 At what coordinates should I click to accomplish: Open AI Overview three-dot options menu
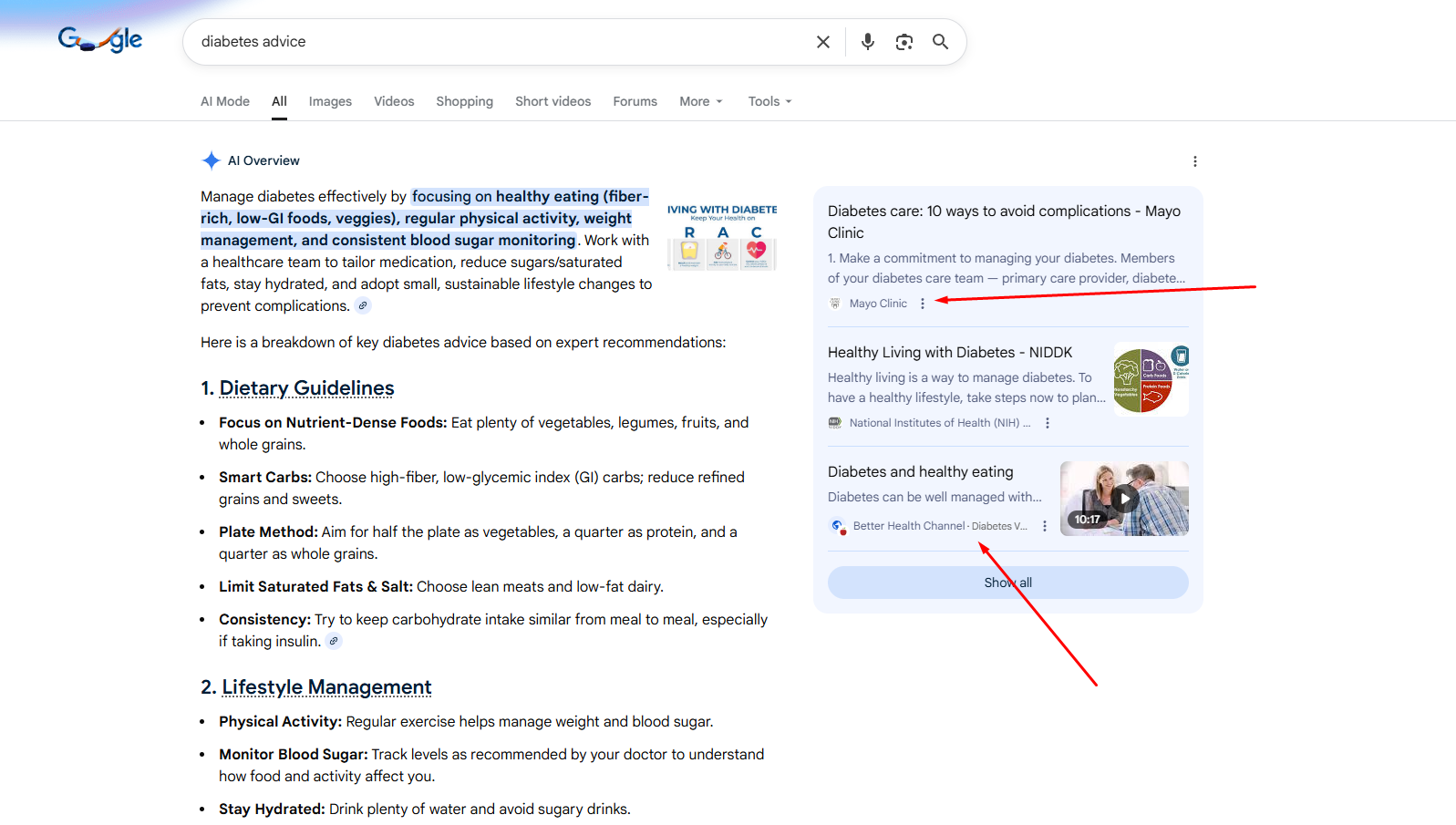[x=1194, y=161]
